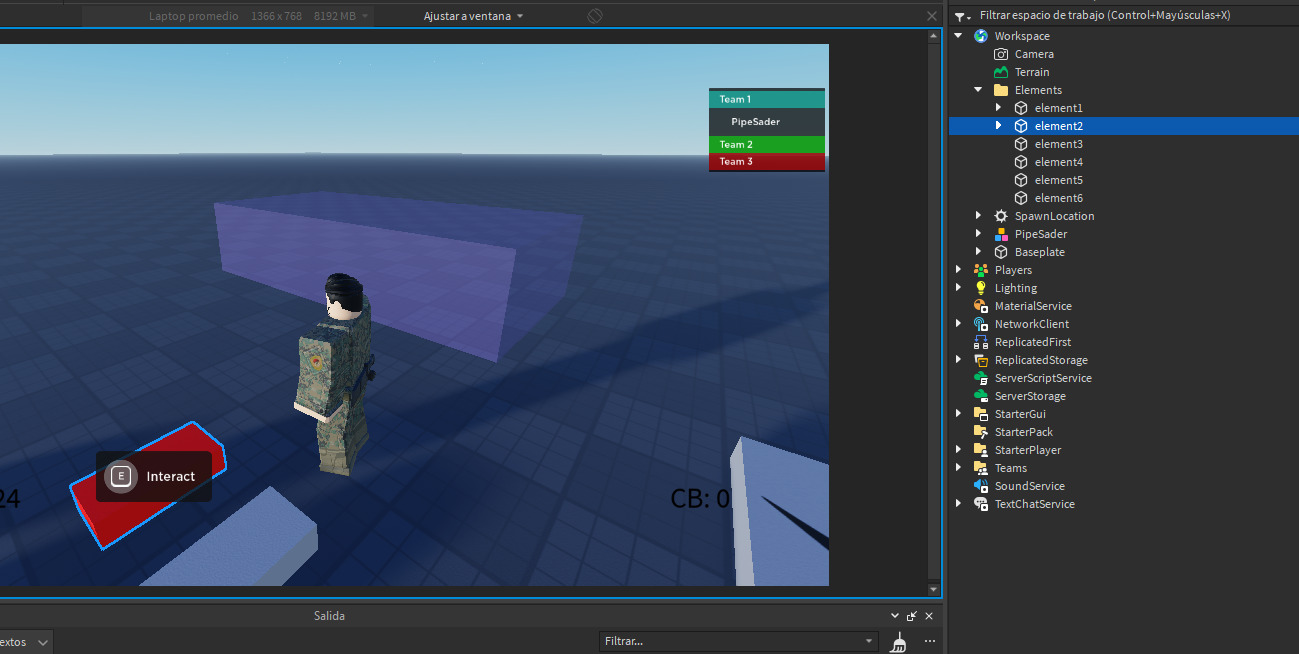Screen dimensions: 1299x654
Task: Clear the output with the broom icon
Action: click(897, 641)
